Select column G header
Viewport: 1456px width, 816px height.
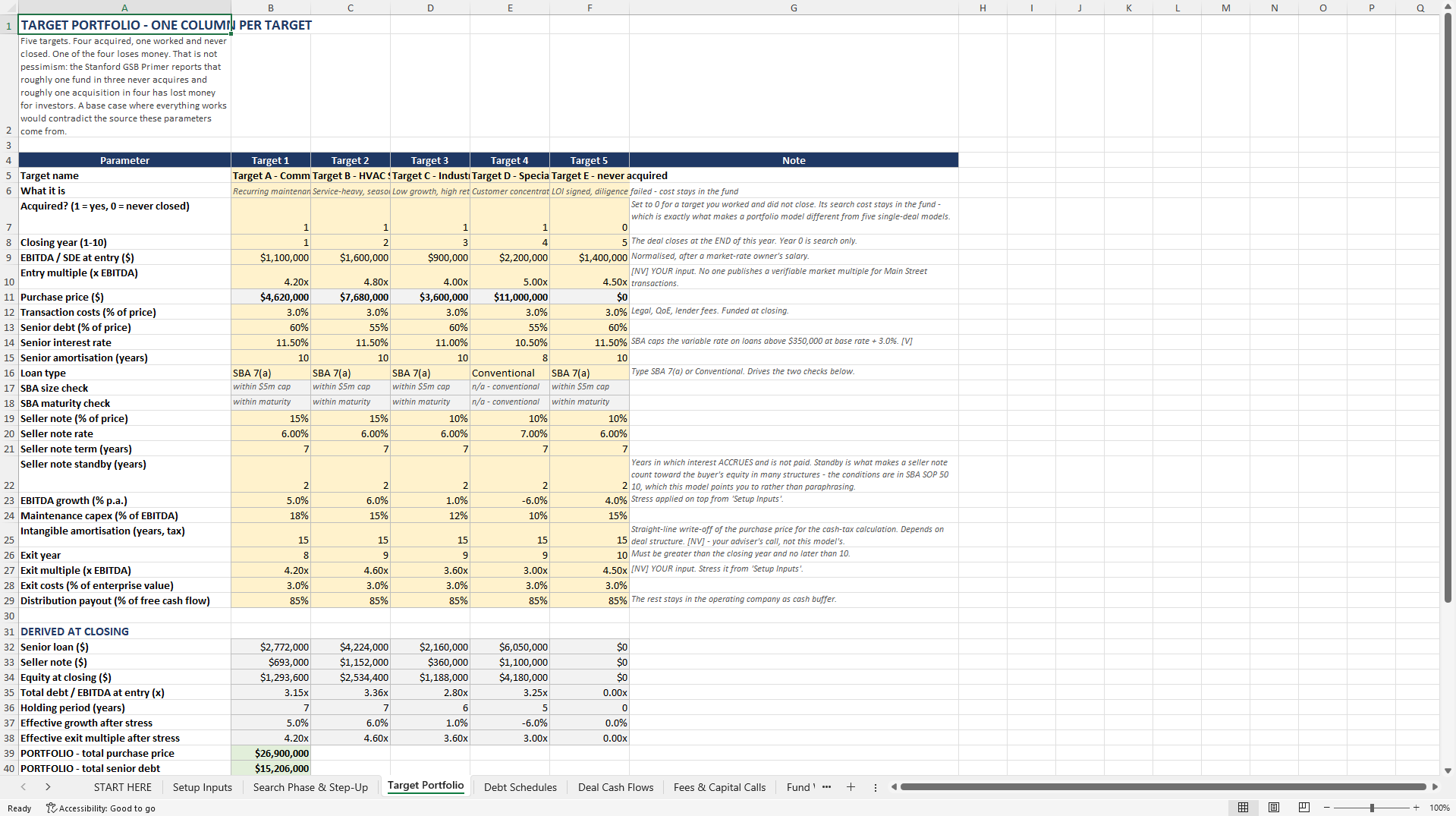[794, 8]
